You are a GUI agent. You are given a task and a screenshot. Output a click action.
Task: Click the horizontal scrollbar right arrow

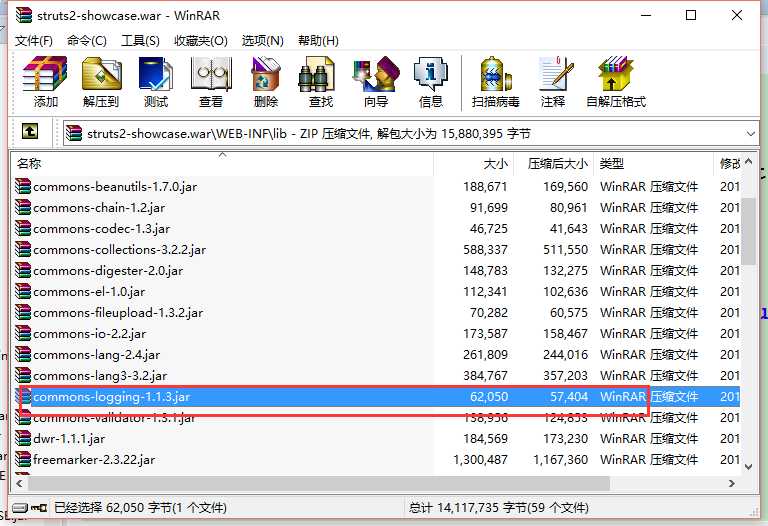pyautogui.click(x=732, y=483)
